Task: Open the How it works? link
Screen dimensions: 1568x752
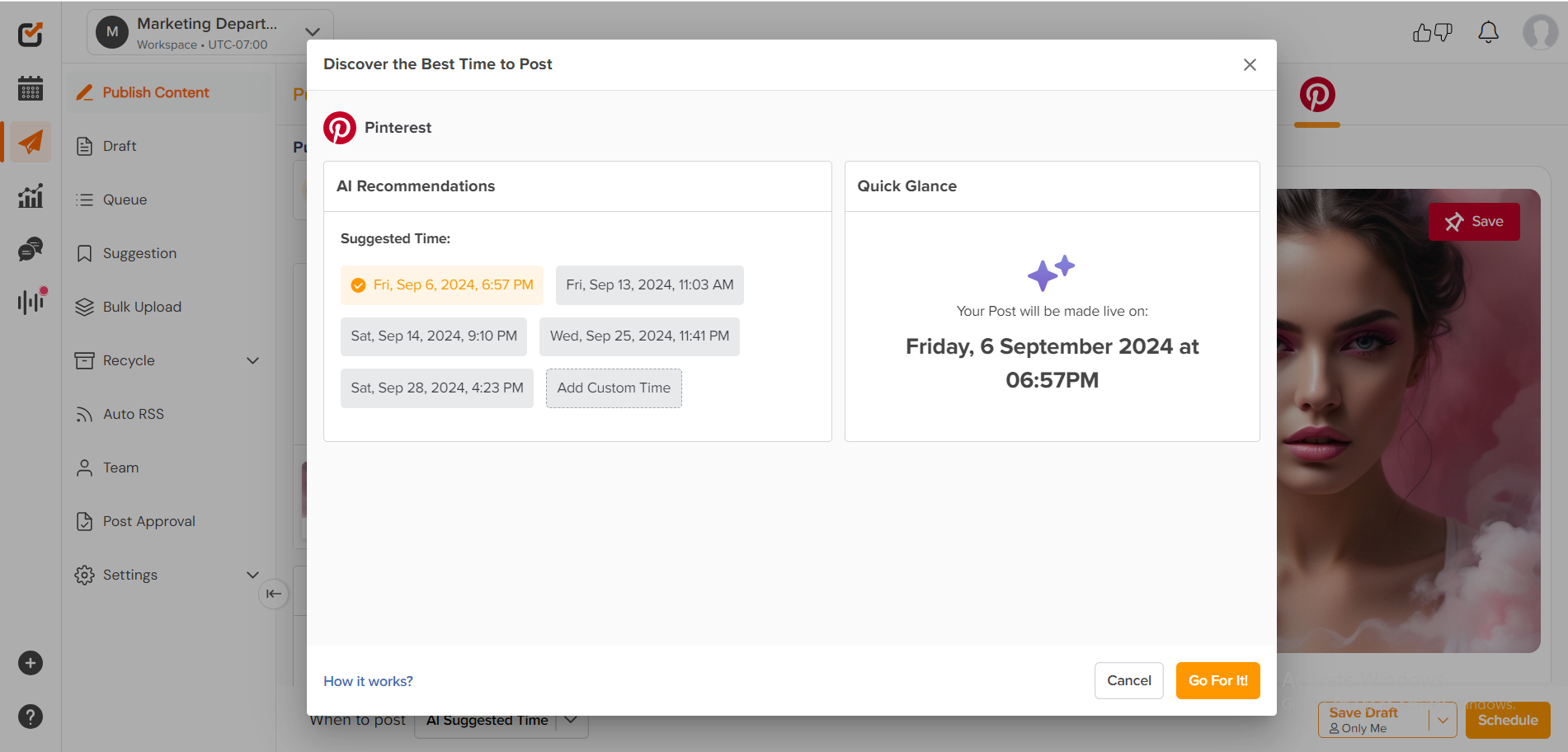Action: coord(368,681)
